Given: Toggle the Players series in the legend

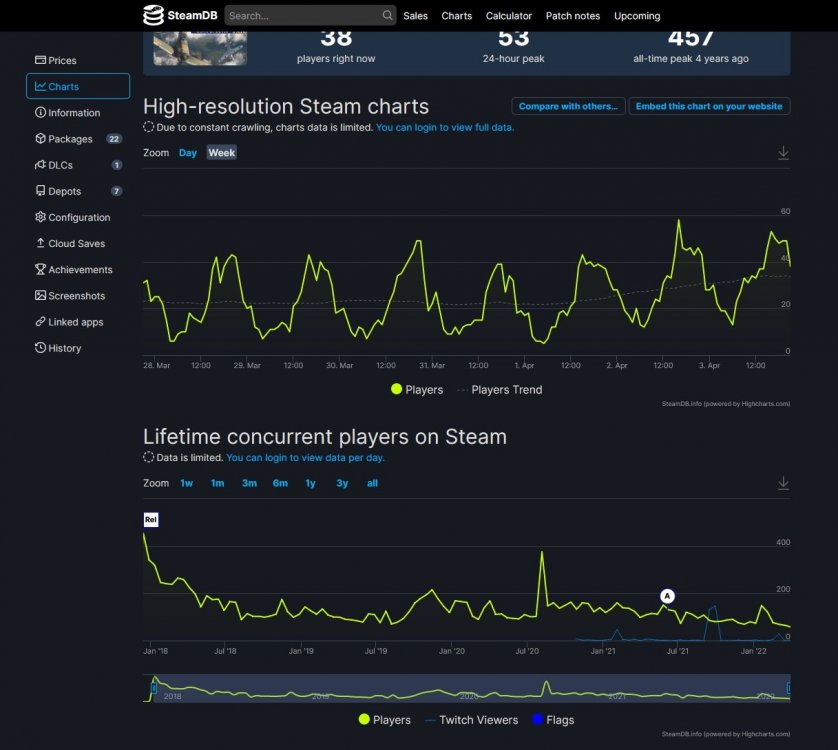Looking at the screenshot, I should [416, 390].
